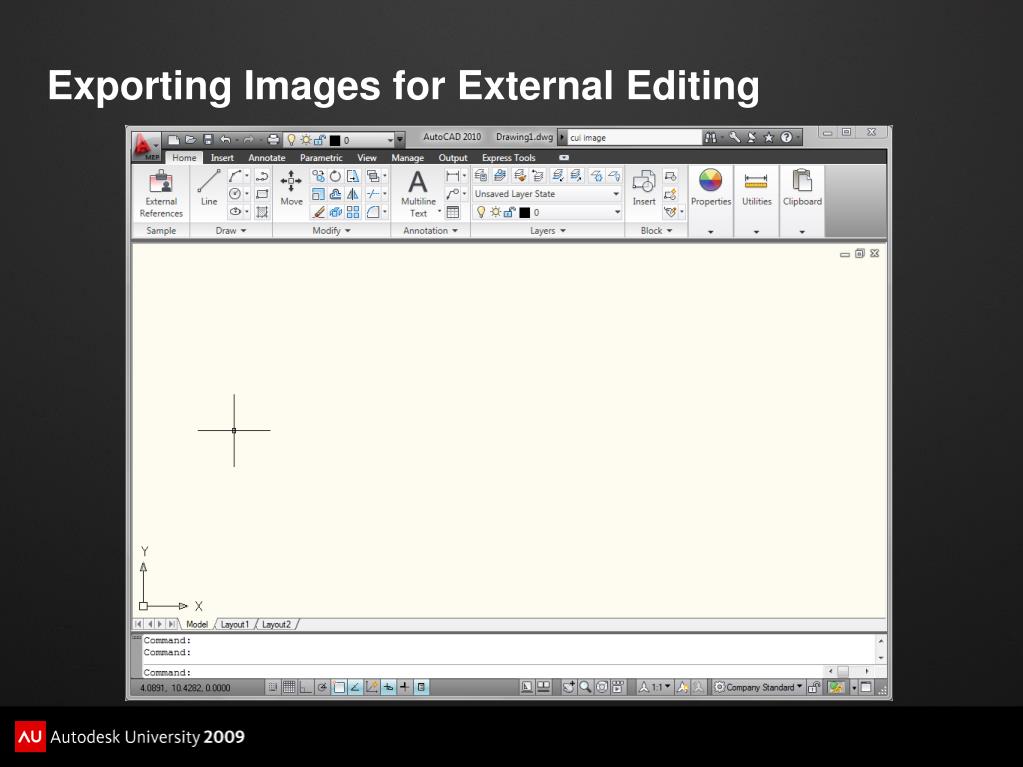The image size is (1023, 767).
Task: Open the External References panel
Action: [x=161, y=192]
